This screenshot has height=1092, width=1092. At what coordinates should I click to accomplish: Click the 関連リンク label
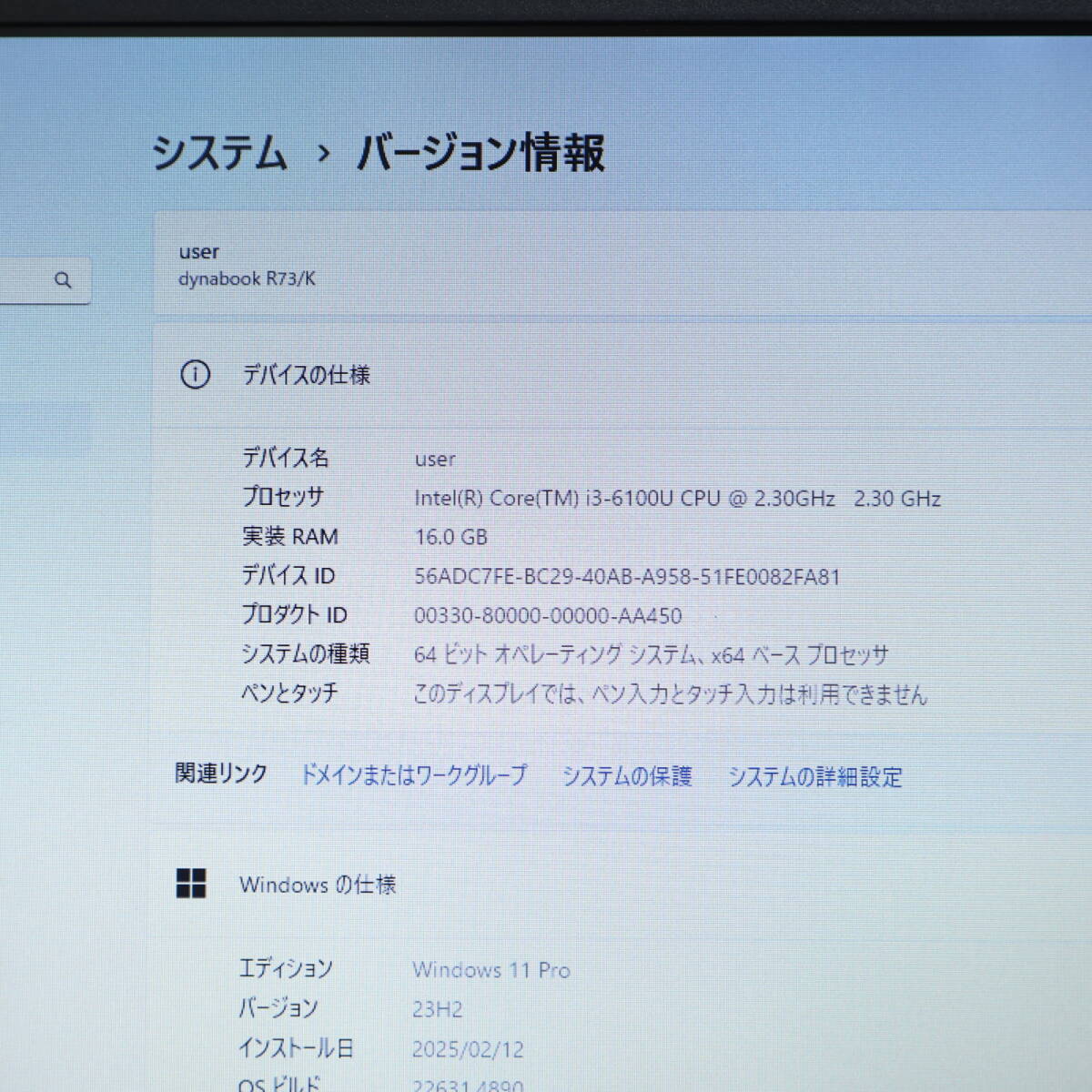221,773
